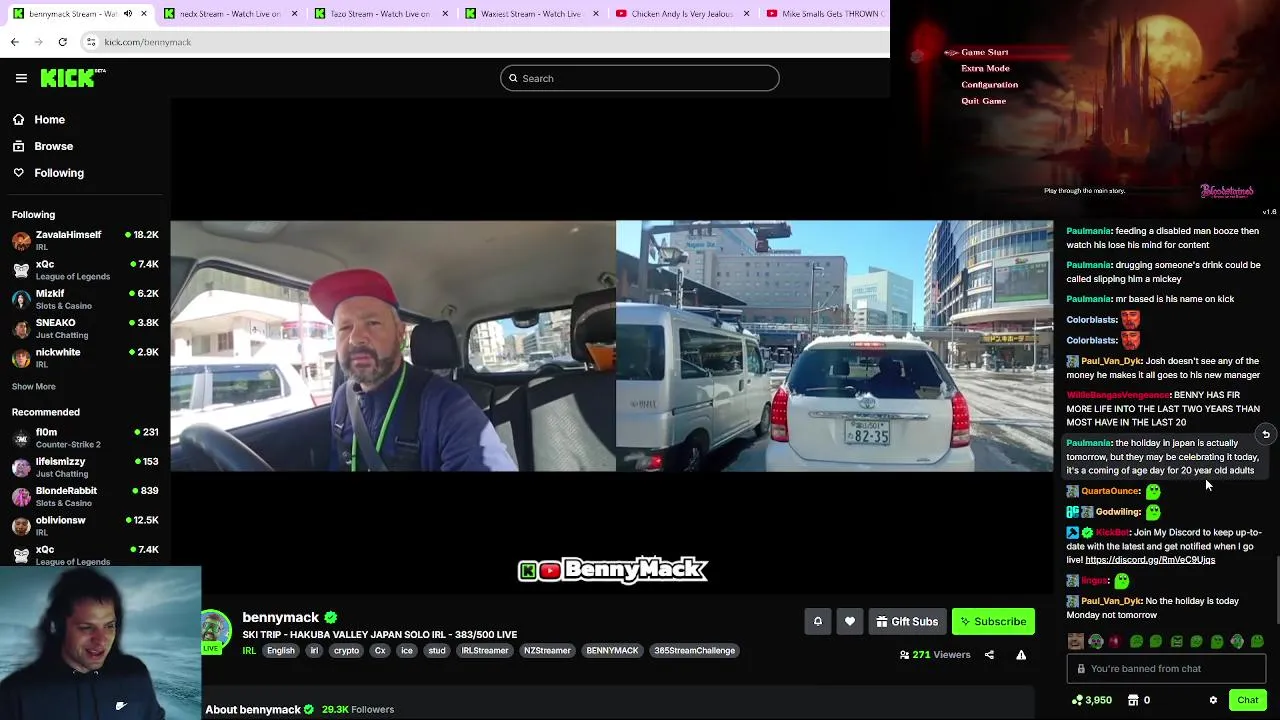The width and height of the screenshot is (1280, 720).
Task: Click bennymack's profile avatar with LIVE badge
Action: (214, 632)
